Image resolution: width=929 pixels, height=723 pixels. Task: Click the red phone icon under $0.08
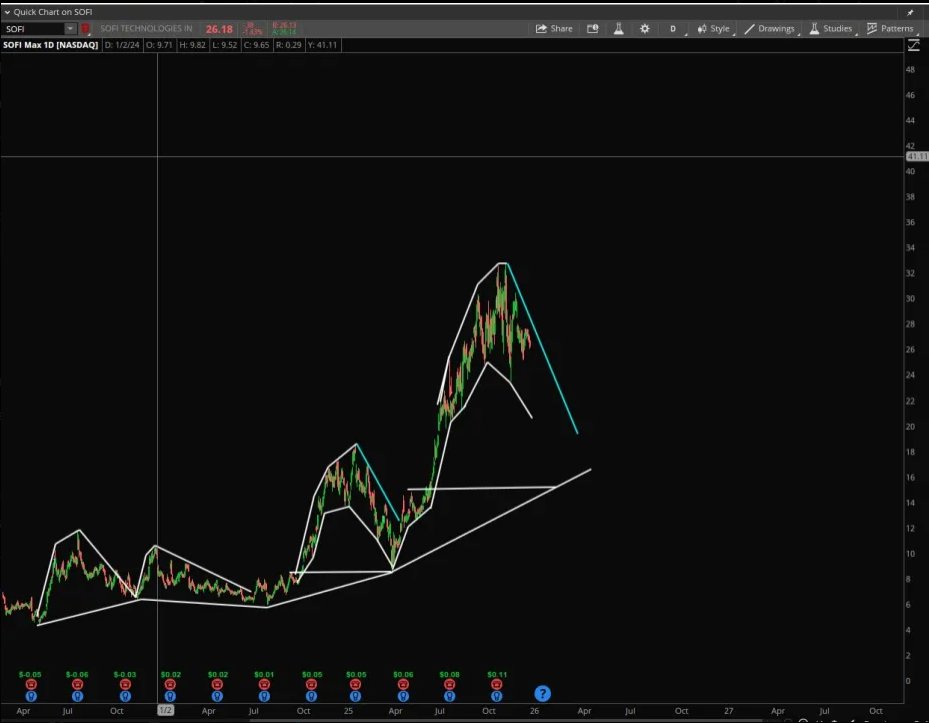click(449, 684)
